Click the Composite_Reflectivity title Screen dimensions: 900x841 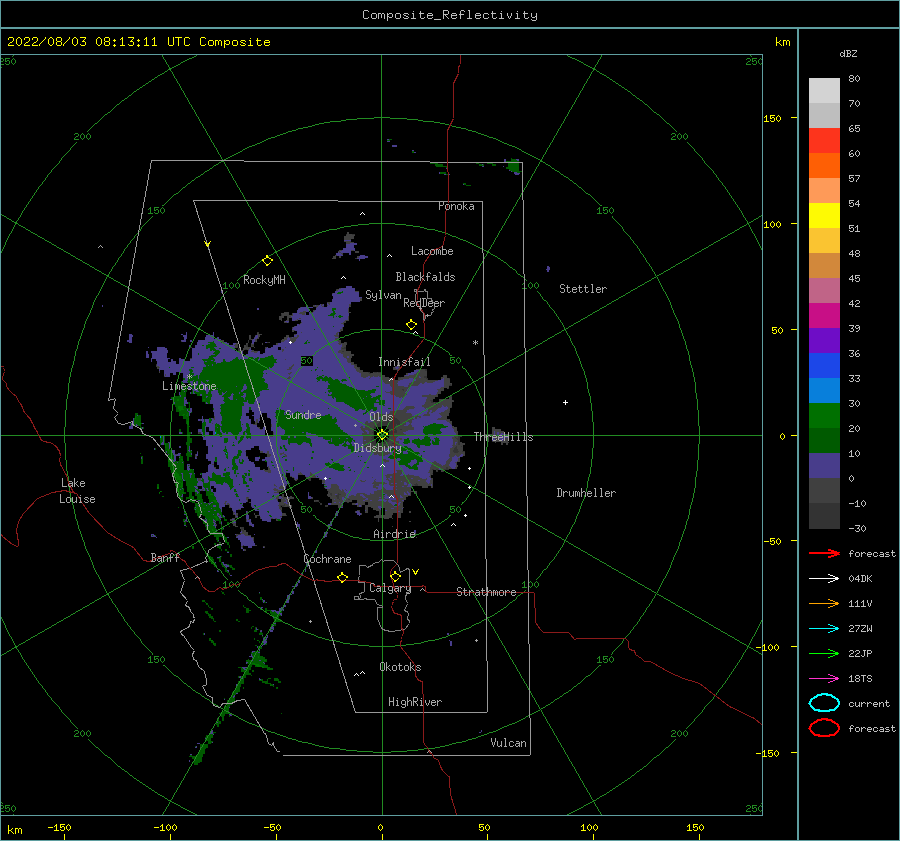pyautogui.click(x=450, y=15)
